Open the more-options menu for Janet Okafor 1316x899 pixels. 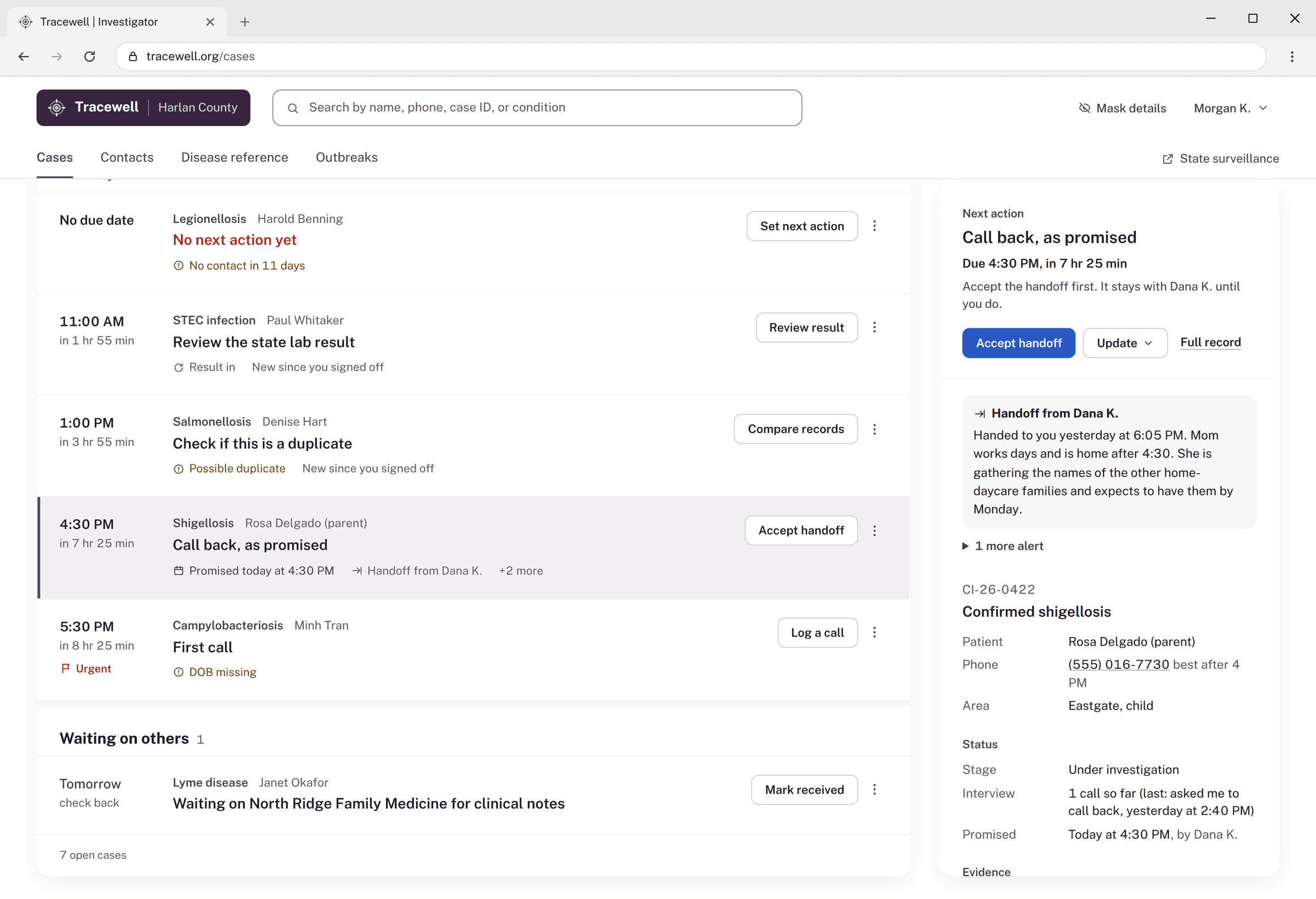pyautogui.click(x=874, y=789)
